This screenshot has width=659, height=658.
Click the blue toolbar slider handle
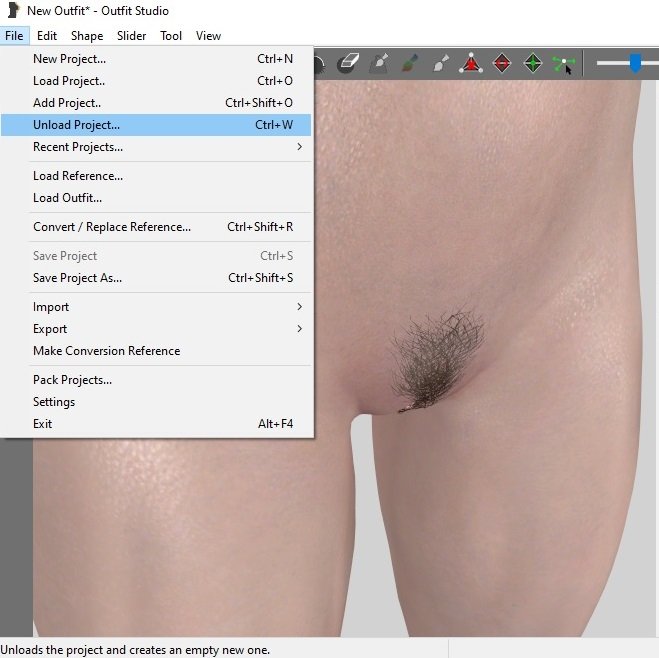tap(635, 63)
